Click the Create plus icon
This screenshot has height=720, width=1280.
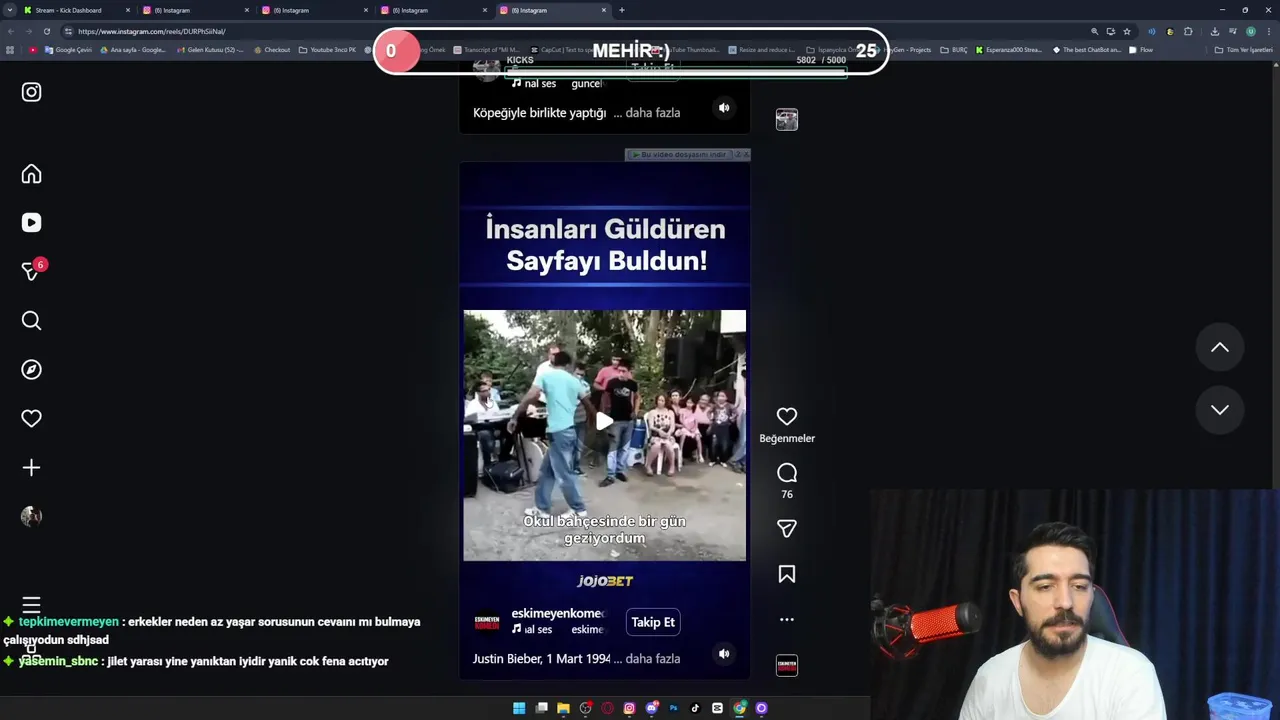tap(31, 467)
